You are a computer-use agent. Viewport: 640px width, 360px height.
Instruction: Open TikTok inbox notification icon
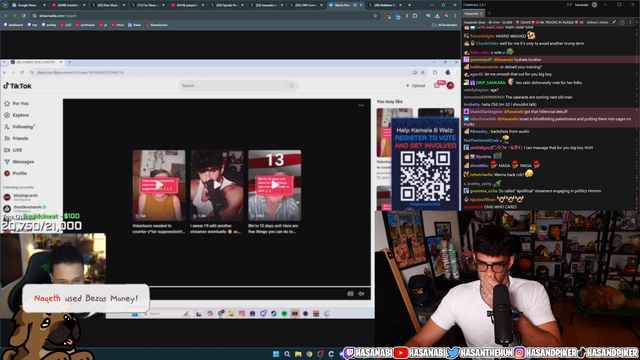click(437, 85)
